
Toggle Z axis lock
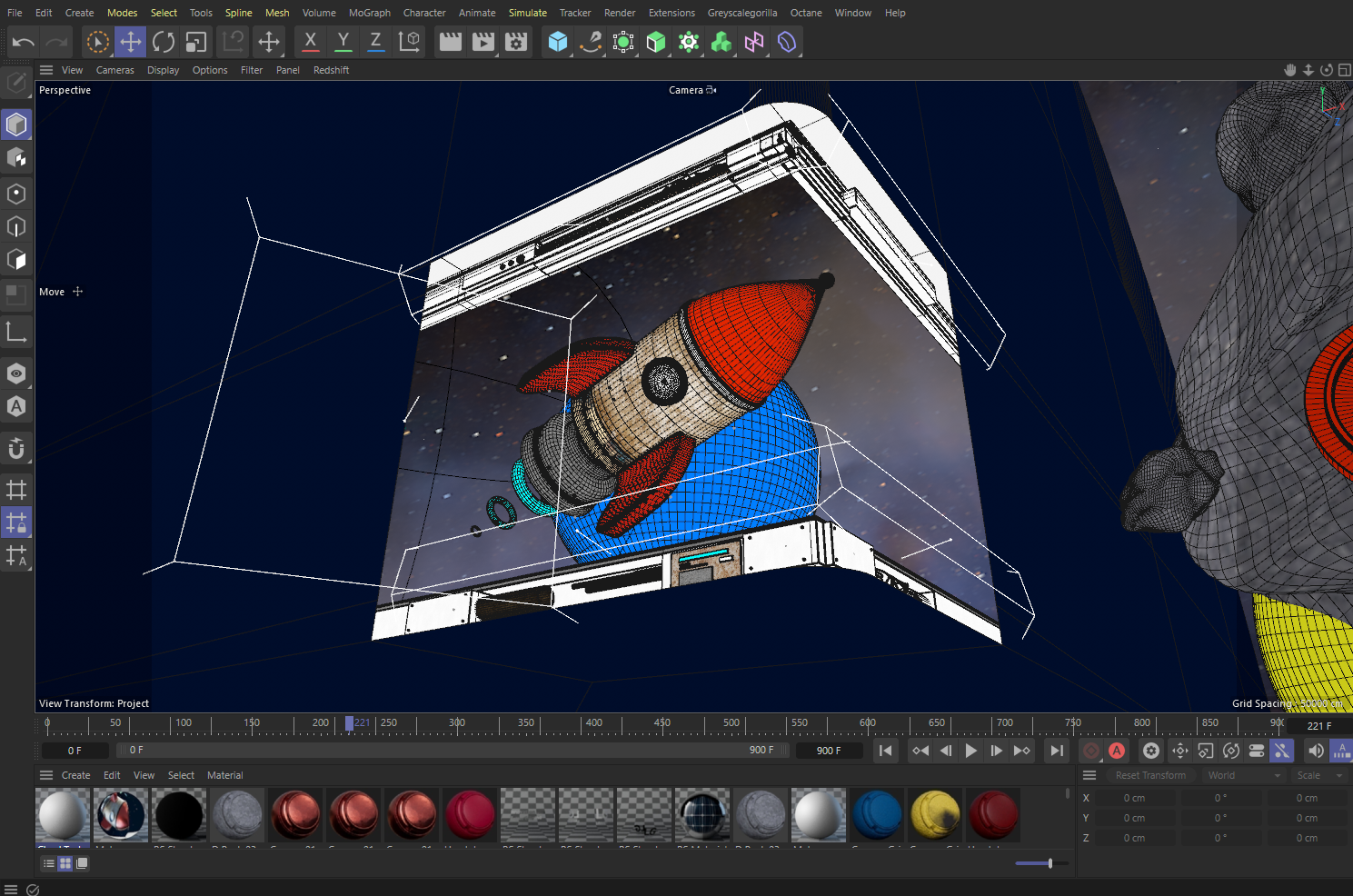click(x=375, y=42)
